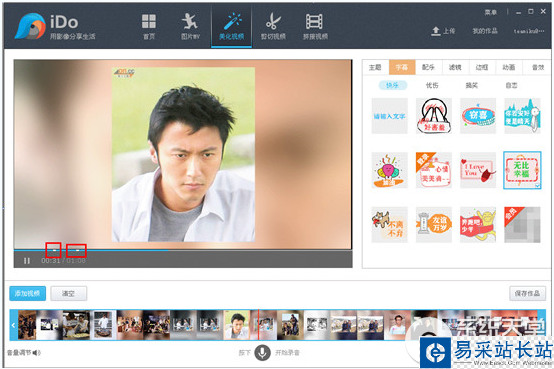
Task: Select timeline thumbnail of man portrait on green
Action: click(237, 325)
